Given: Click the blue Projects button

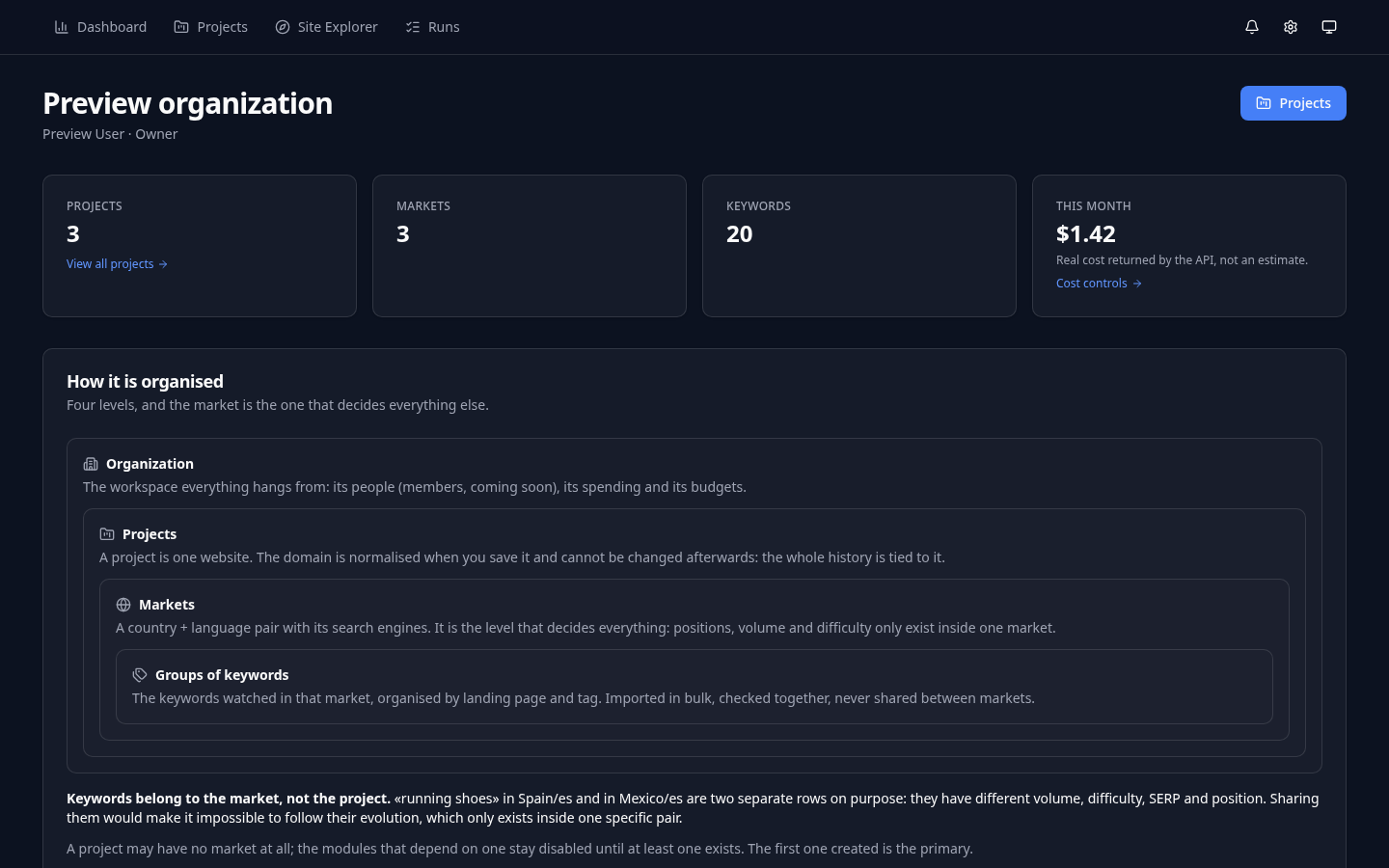Looking at the screenshot, I should [1293, 103].
